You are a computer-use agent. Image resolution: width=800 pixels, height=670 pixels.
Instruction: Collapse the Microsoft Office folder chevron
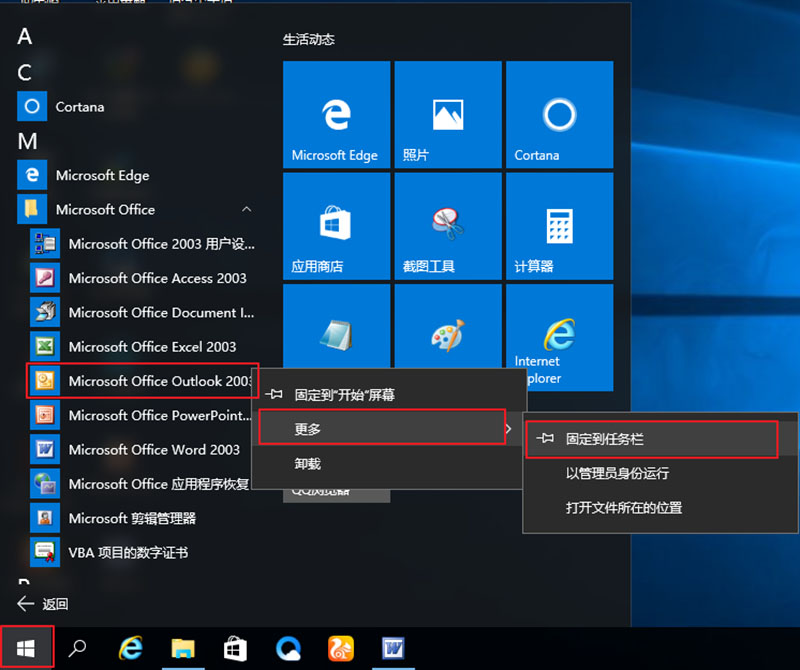[x=246, y=209]
